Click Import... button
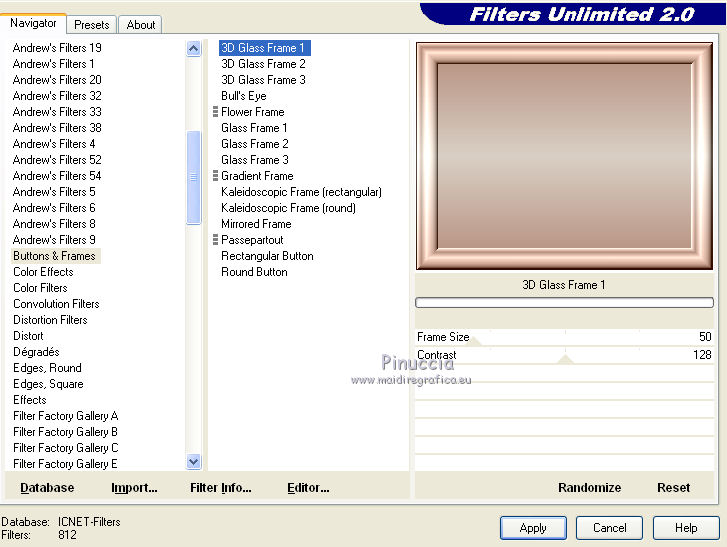 click(x=134, y=488)
